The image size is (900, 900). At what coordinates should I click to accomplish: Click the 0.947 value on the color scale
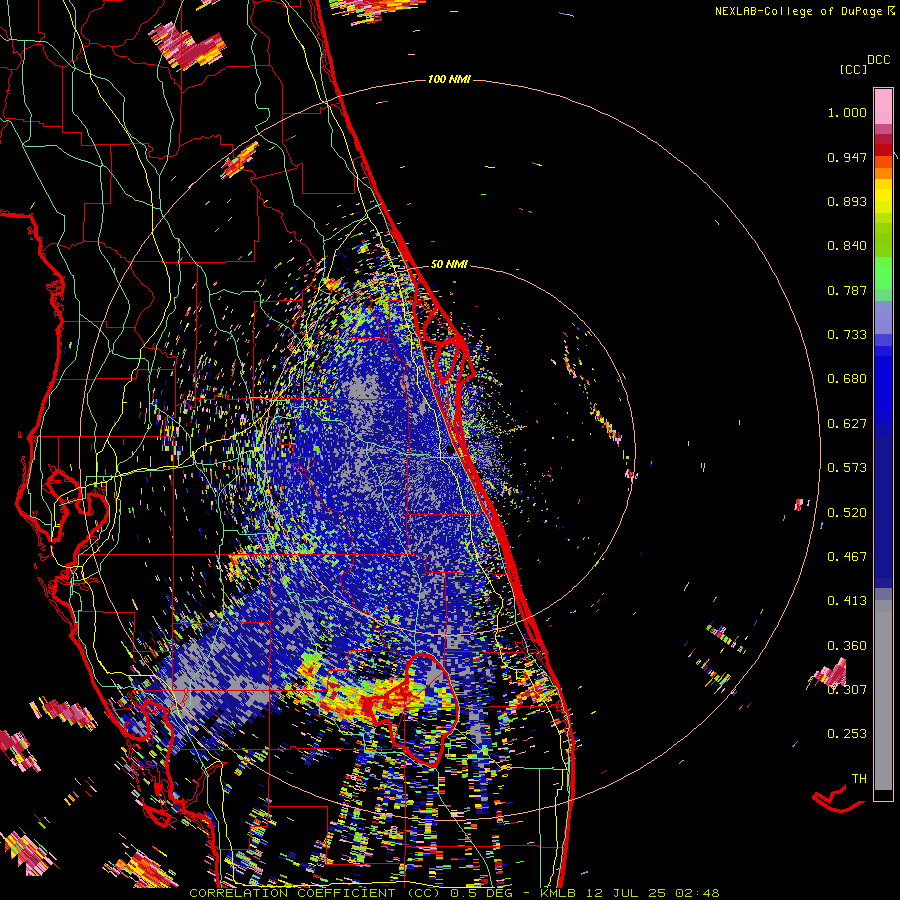pos(847,157)
